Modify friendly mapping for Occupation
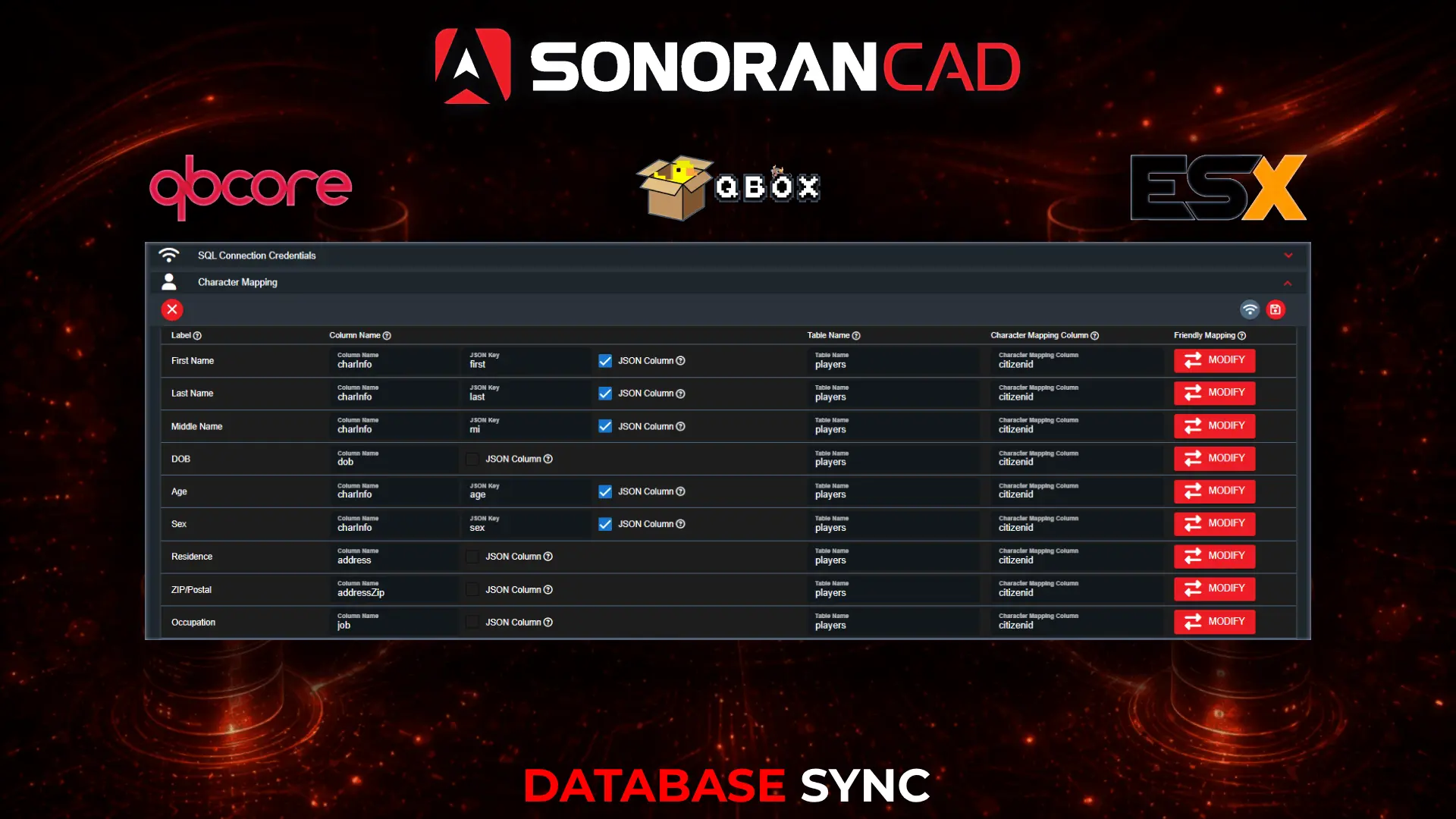 coord(1214,622)
